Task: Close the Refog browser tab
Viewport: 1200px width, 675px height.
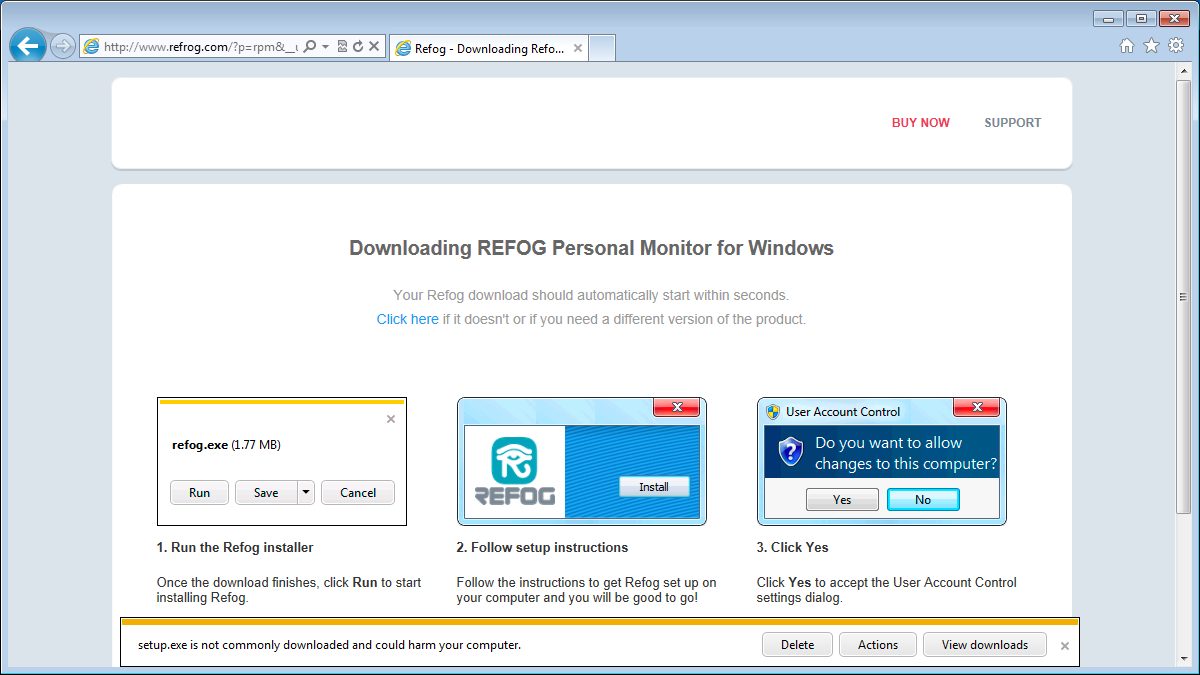Action: point(576,48)
